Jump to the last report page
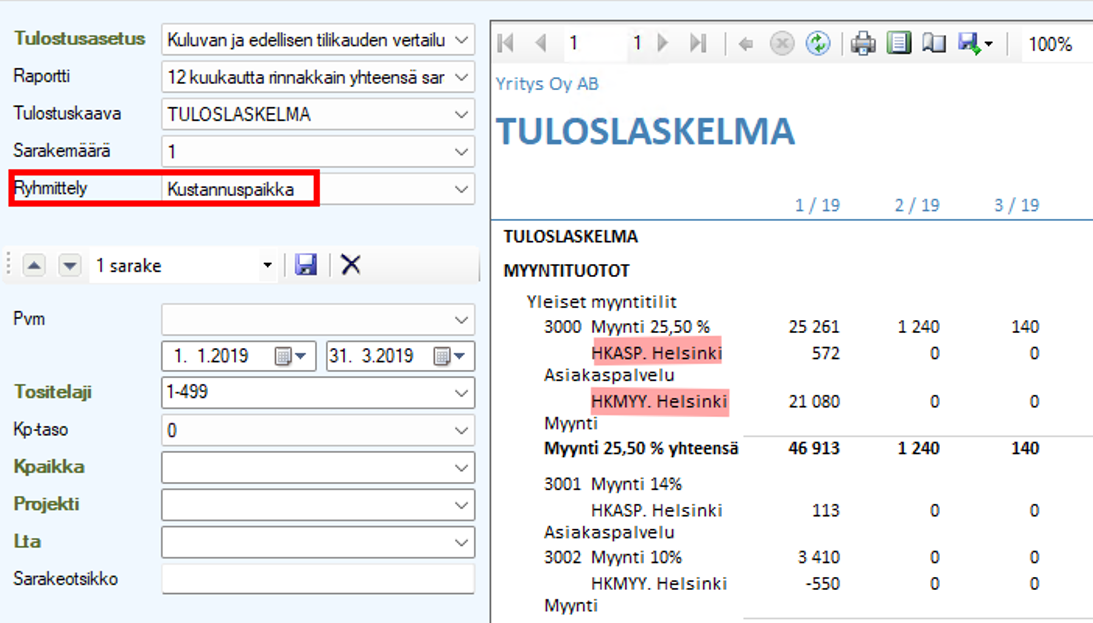This screenshot has height=623, width=1093. 697,44
